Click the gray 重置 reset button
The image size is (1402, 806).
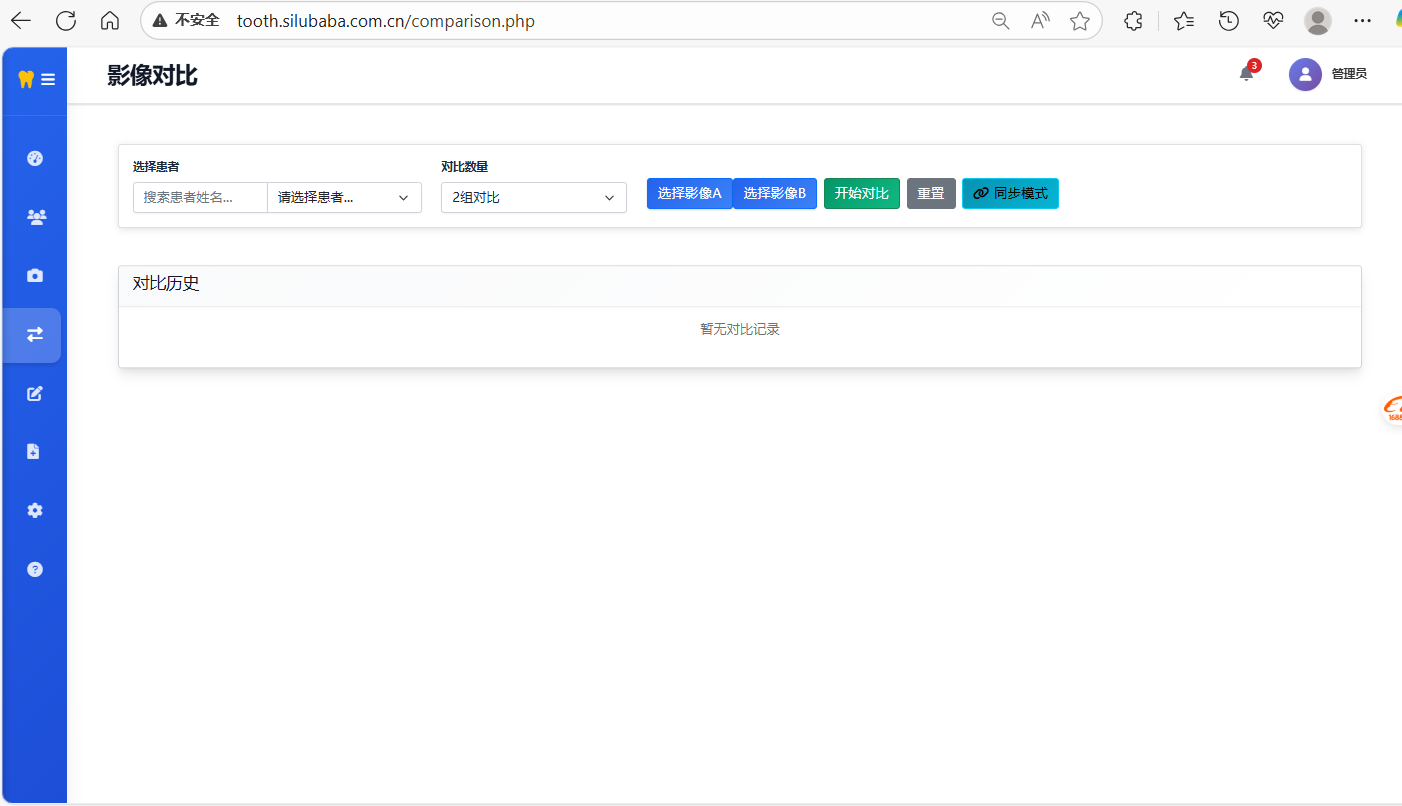[x=931, y=193]
